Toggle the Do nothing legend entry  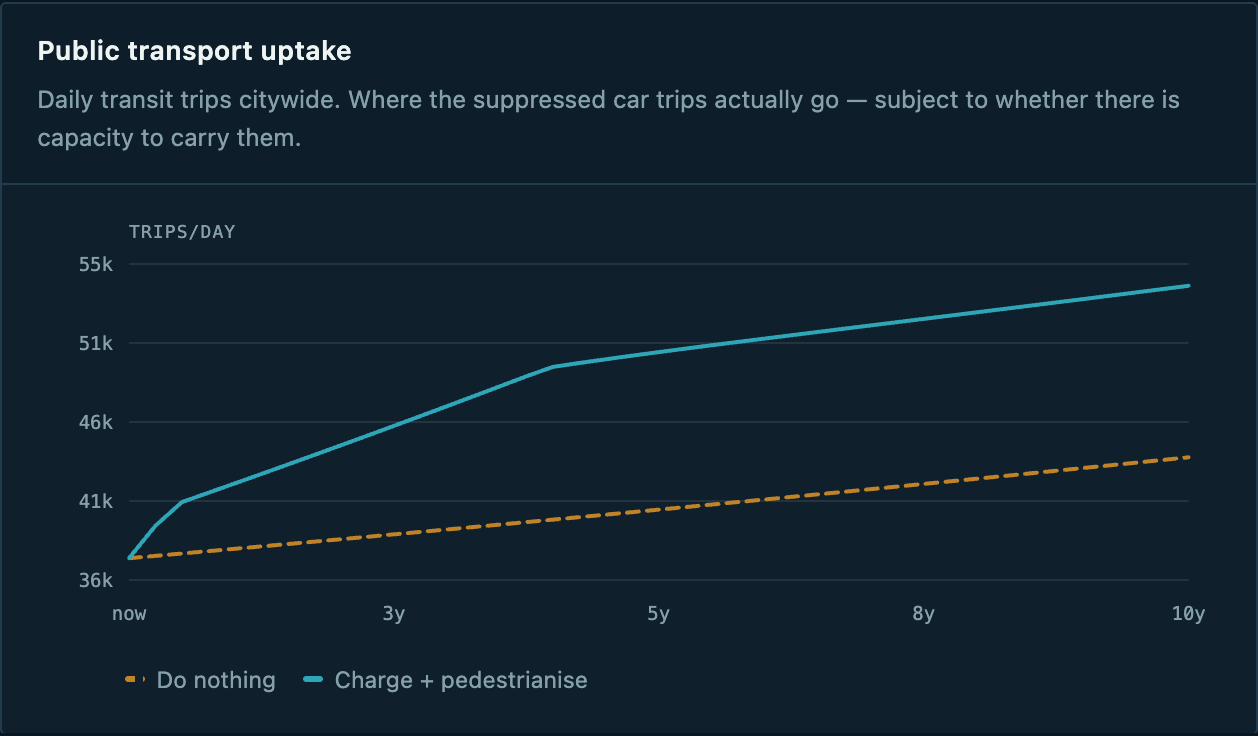(200, 680)
